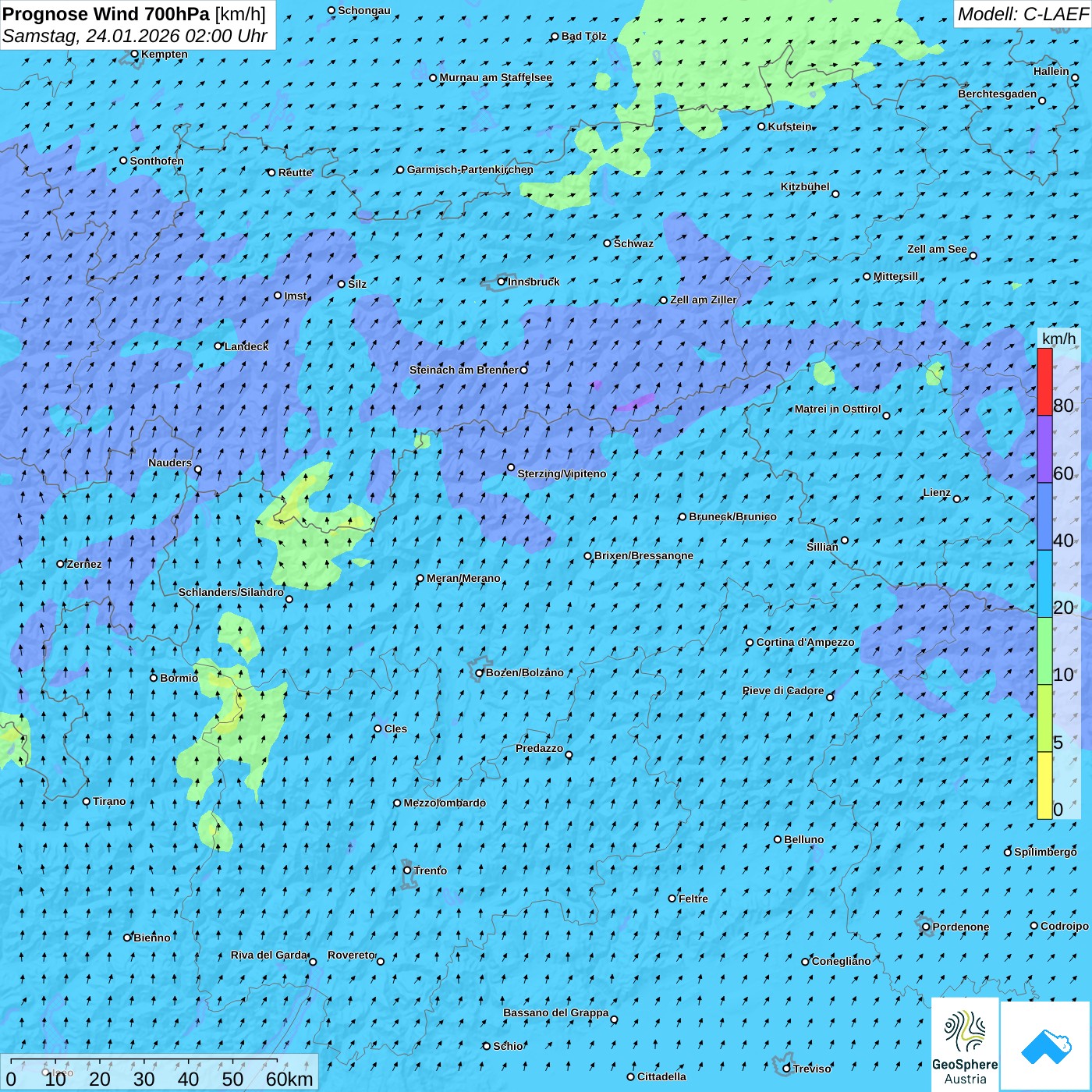
Task: Click the 'Prognose Wind 700hPa' title
Action: pyautogui.click(x=106, y=14)
